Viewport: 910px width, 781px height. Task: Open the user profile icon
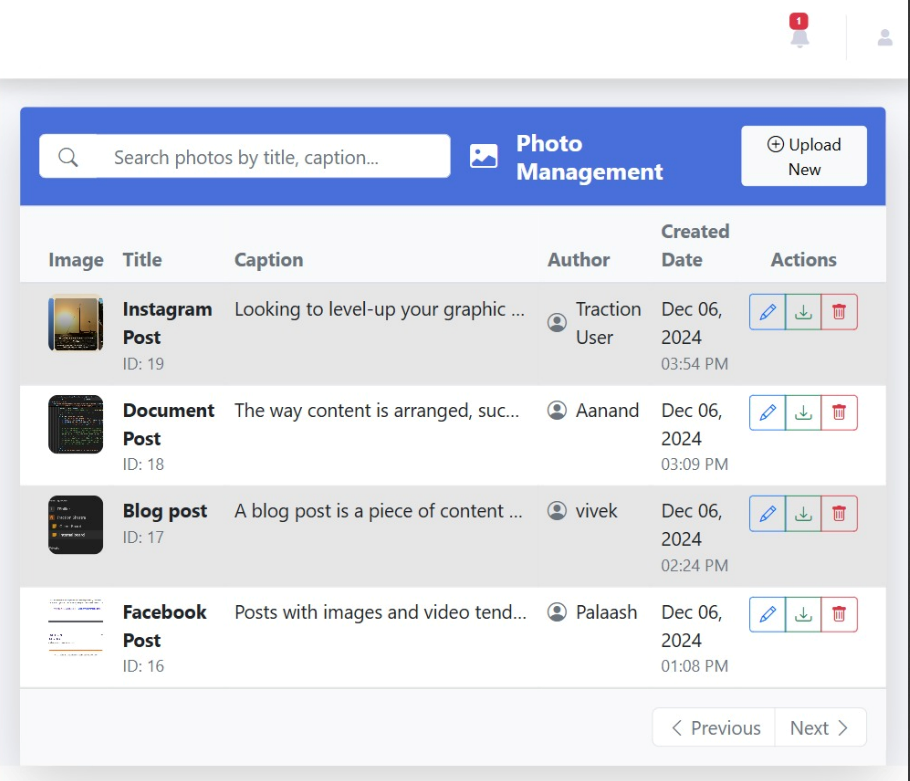884,38
